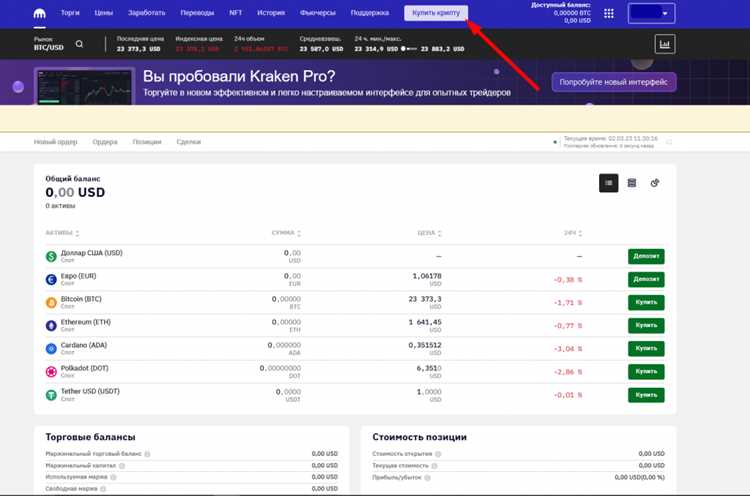Viewport: 750px width, 496px height.
Task: Sort table by Активы column
Action: point(62,233)
